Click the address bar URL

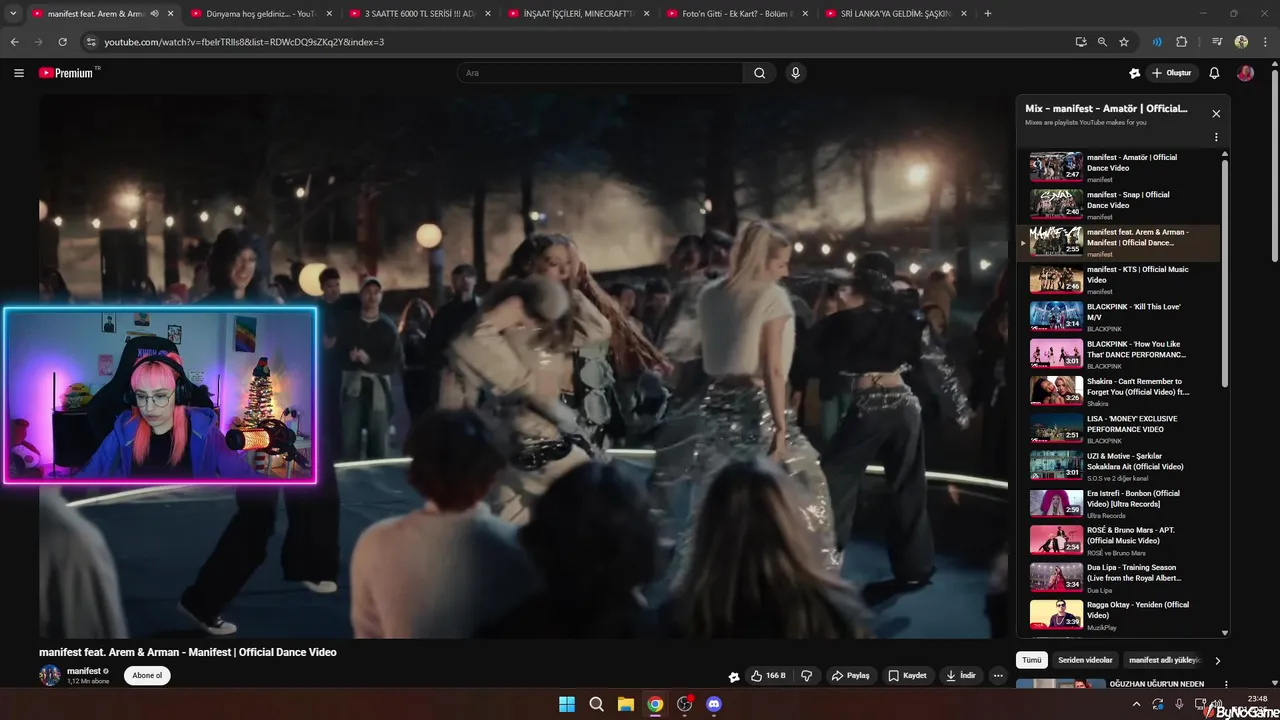(x=244, y=42)
